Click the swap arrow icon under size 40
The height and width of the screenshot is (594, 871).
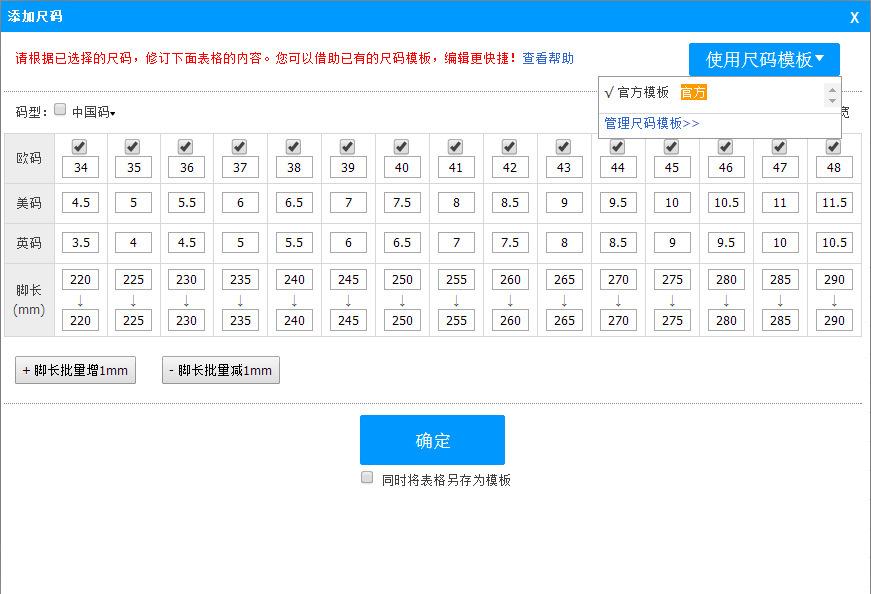402,300
